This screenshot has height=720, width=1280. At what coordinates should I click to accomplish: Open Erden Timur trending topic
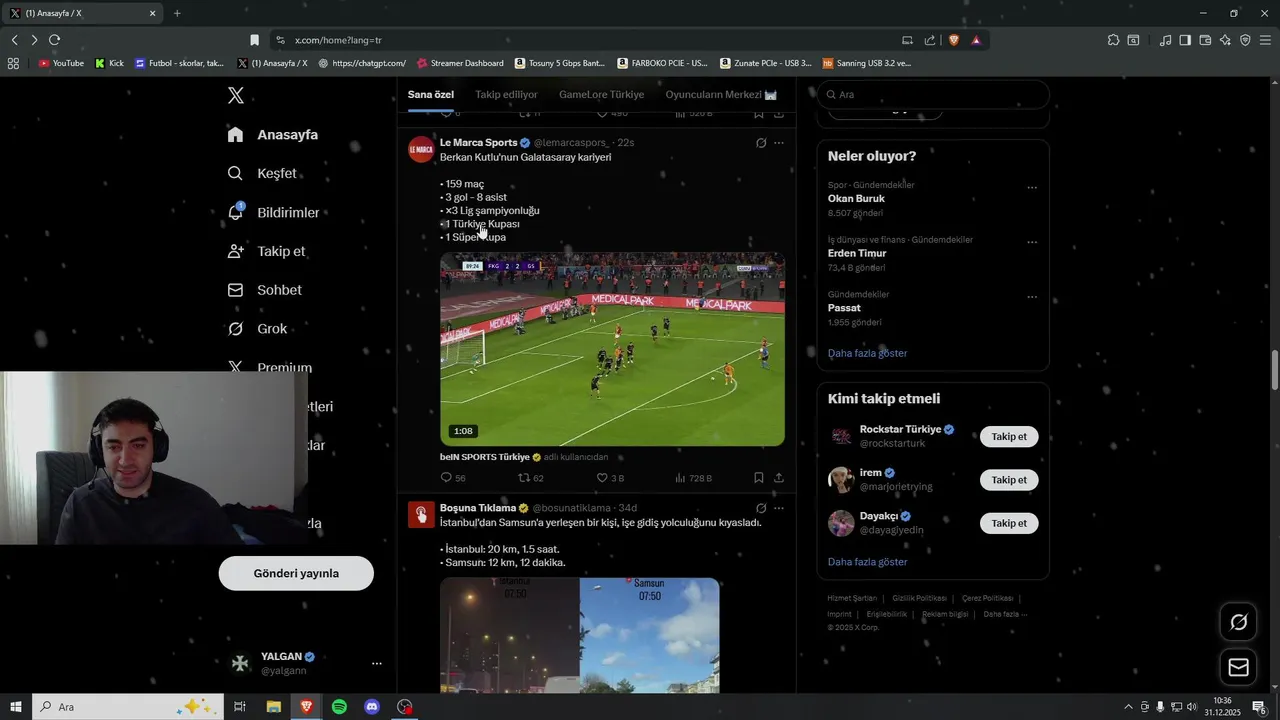click(x=856, y=253)
